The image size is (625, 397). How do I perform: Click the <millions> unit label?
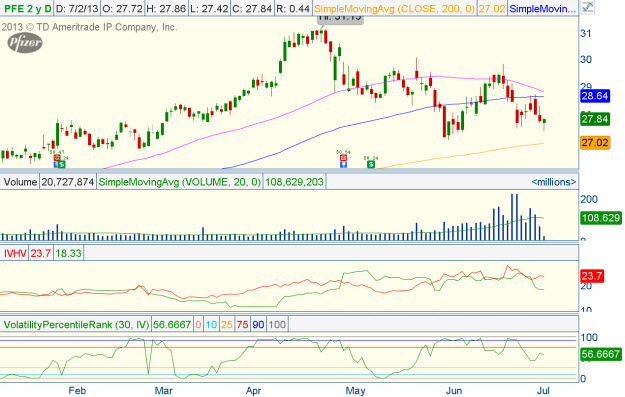point(554,182)
